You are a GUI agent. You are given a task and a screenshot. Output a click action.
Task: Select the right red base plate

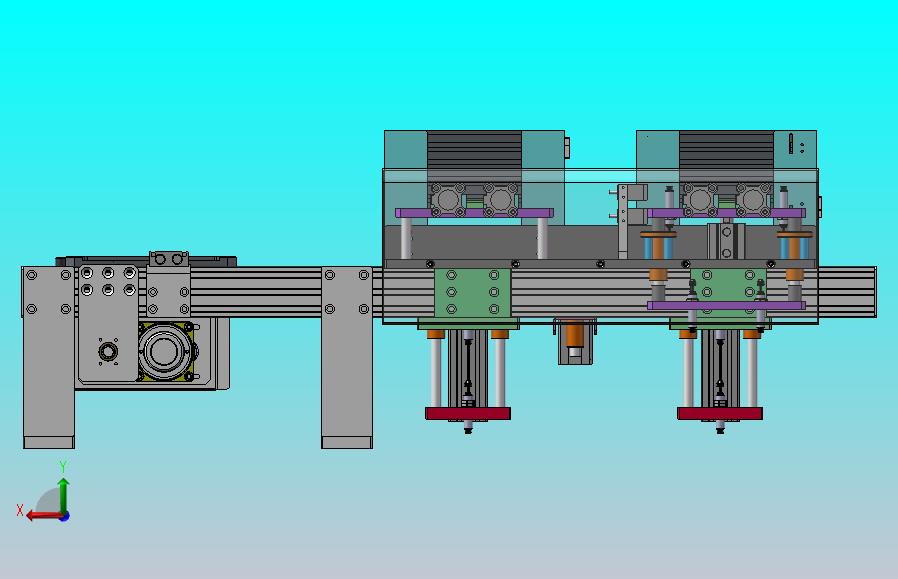click(x=720, y=413)
